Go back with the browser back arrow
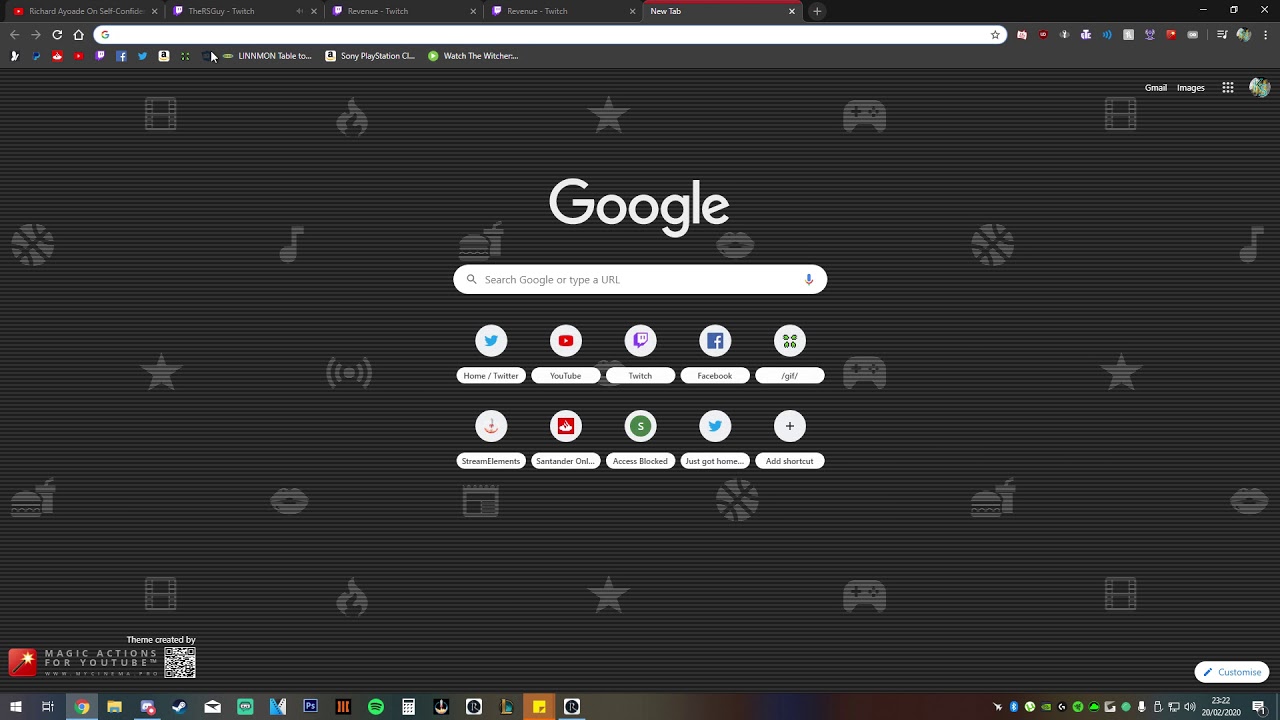The height and width of the screenshot is (720, 1280). 14,35
